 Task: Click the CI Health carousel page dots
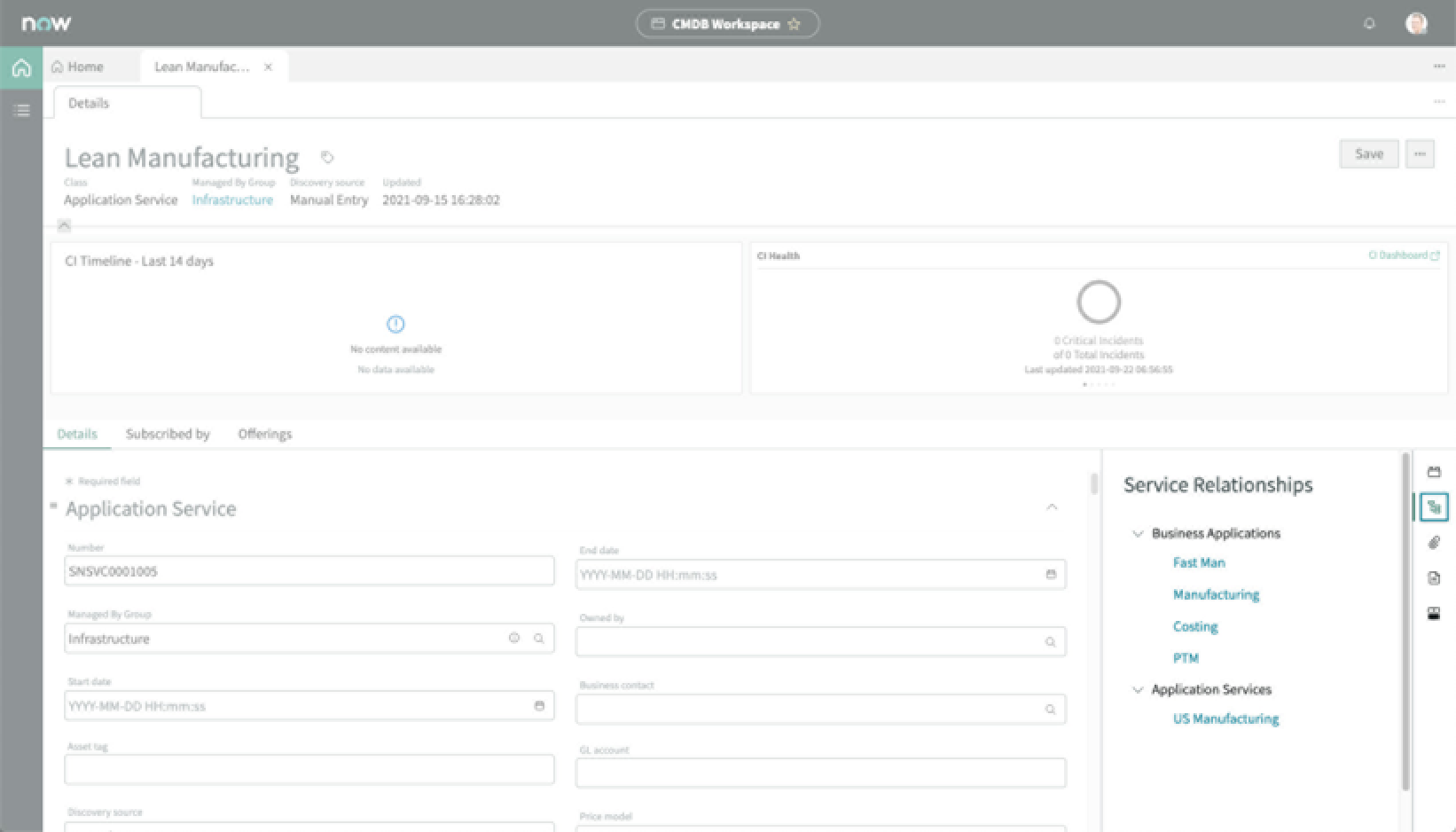click(x=1099, y=384)
